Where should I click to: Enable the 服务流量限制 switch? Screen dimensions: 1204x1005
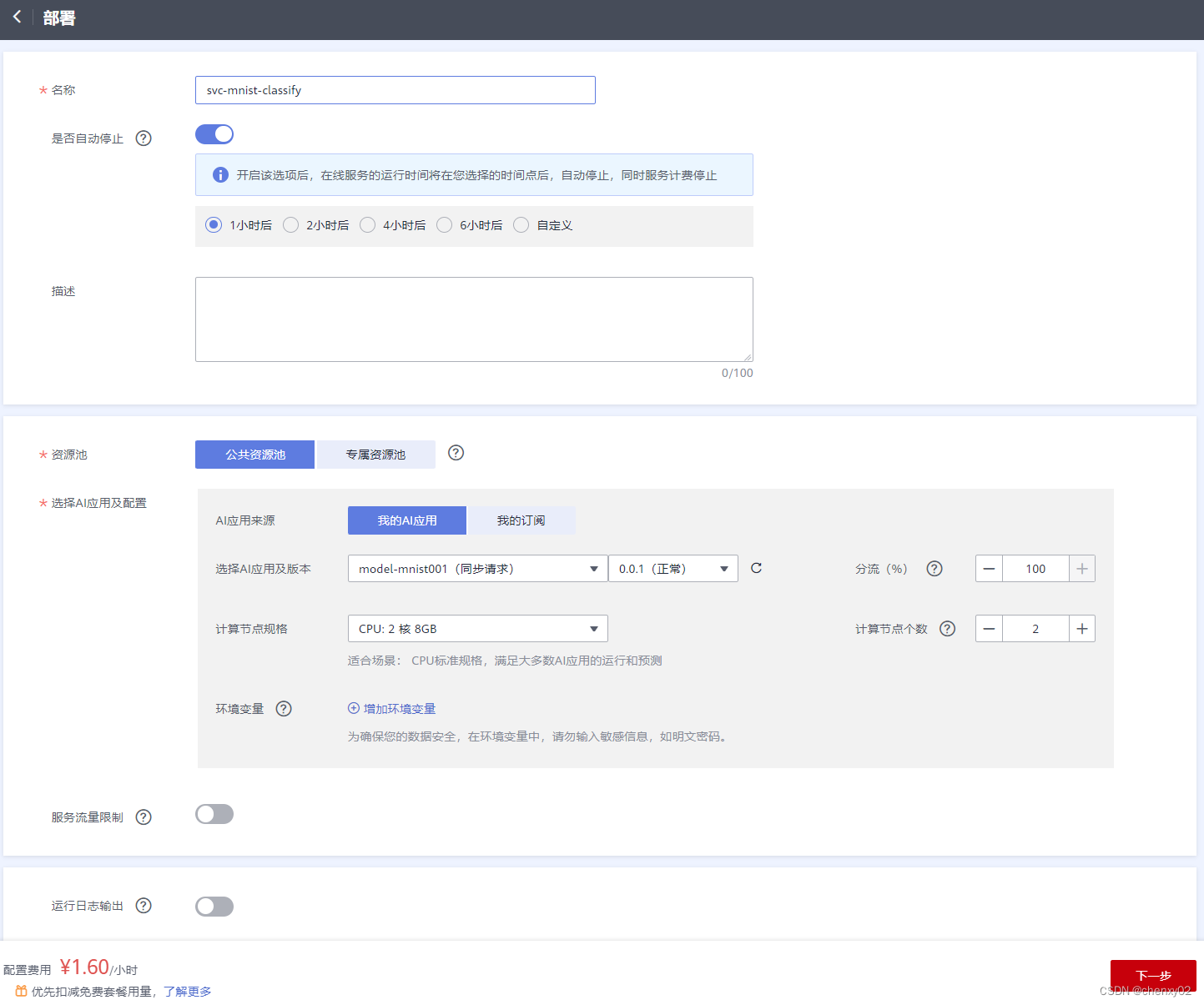[x=214, y=814]
